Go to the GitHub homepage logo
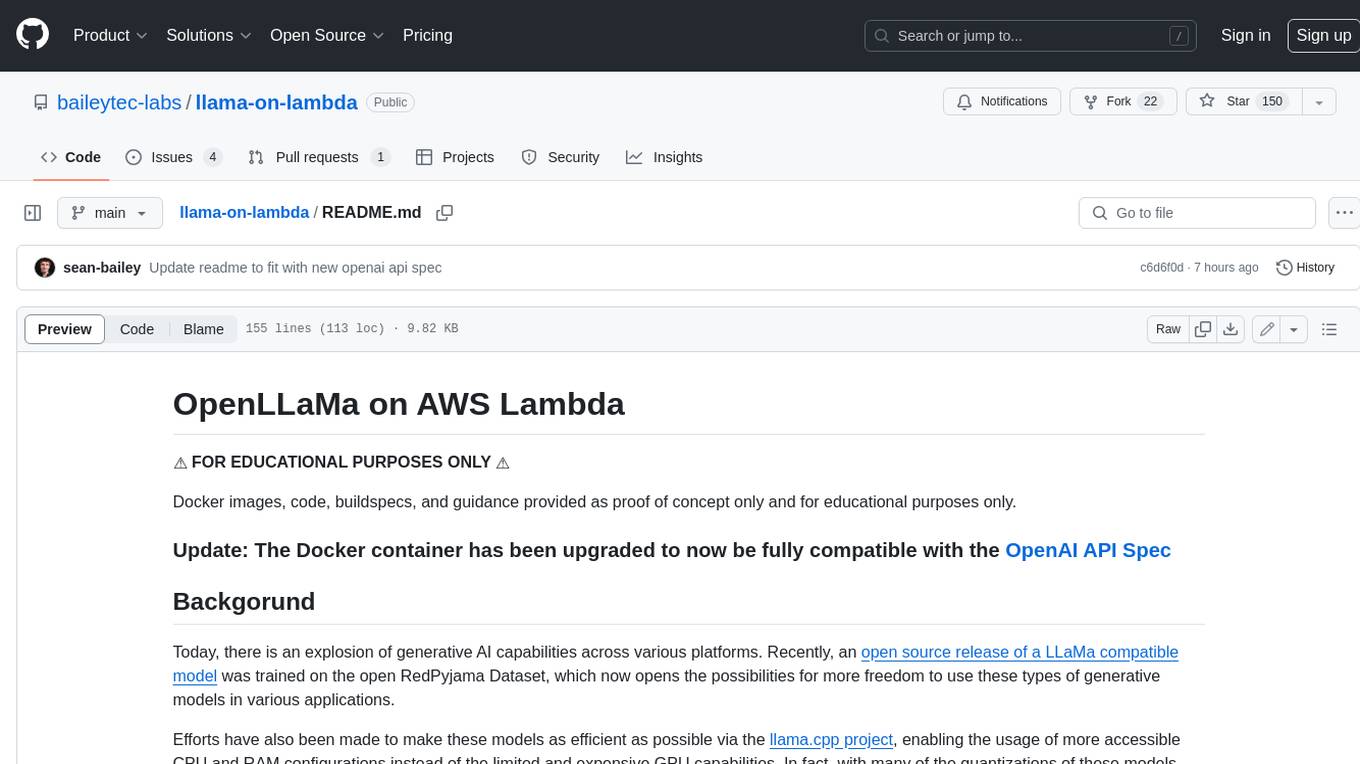The image size is (1360, 764). tap(32, 35)
